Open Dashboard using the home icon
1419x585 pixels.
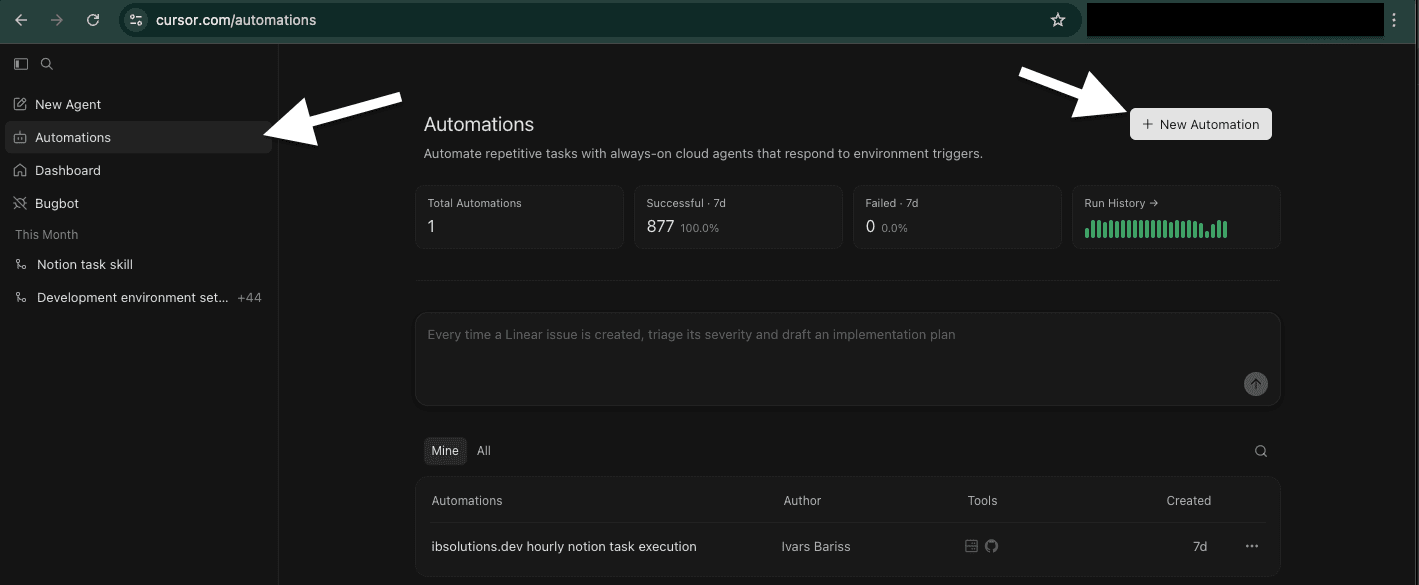tap(20, 170)
